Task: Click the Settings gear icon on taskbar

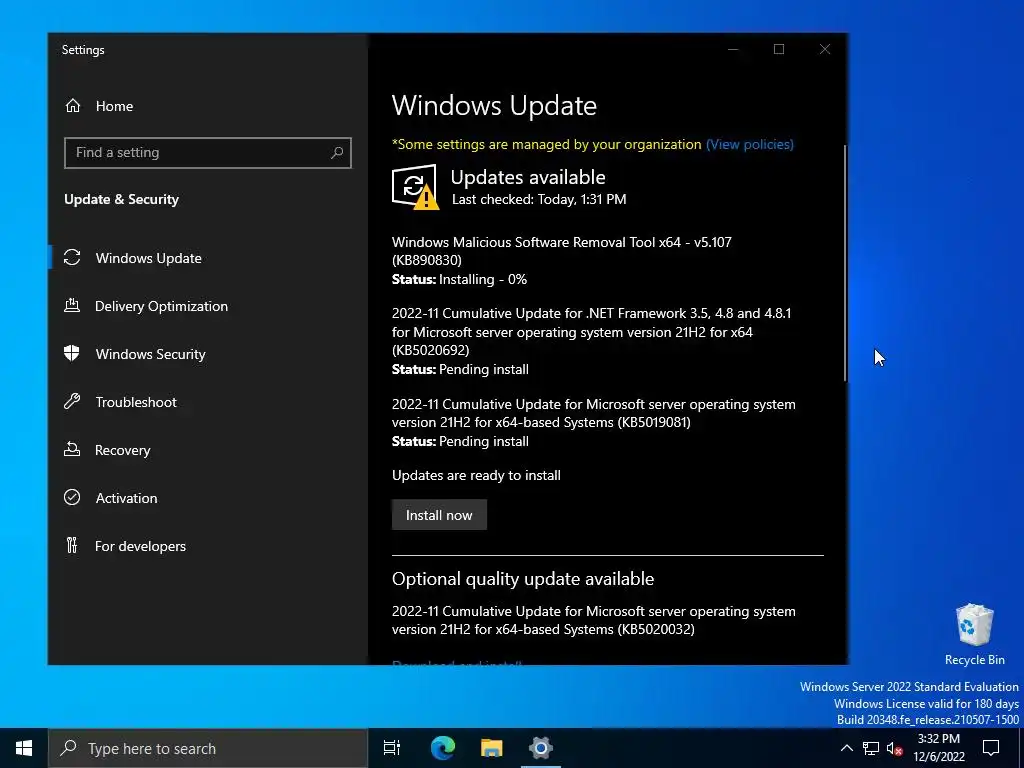Action: point(541,748)
